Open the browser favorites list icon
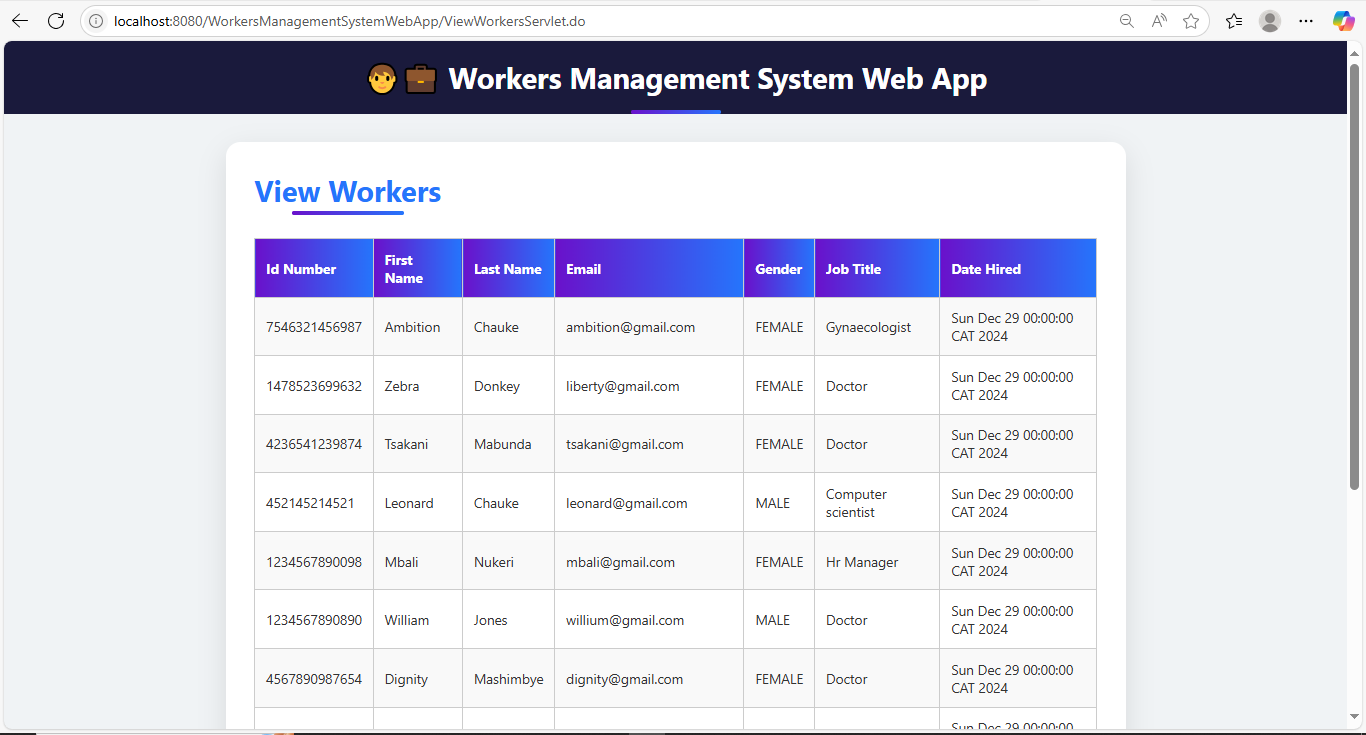 click(1233, 20)
